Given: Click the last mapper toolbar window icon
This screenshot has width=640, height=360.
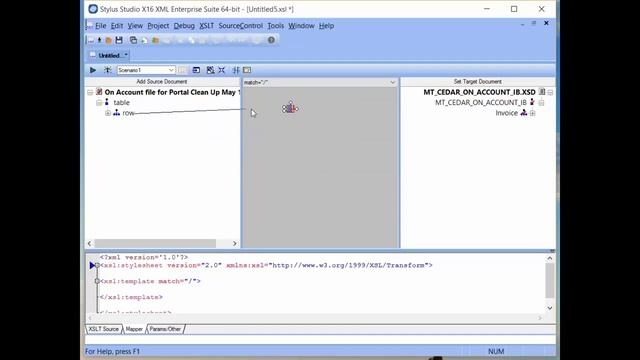Looking at the screenshot, I should click(247, 70).
